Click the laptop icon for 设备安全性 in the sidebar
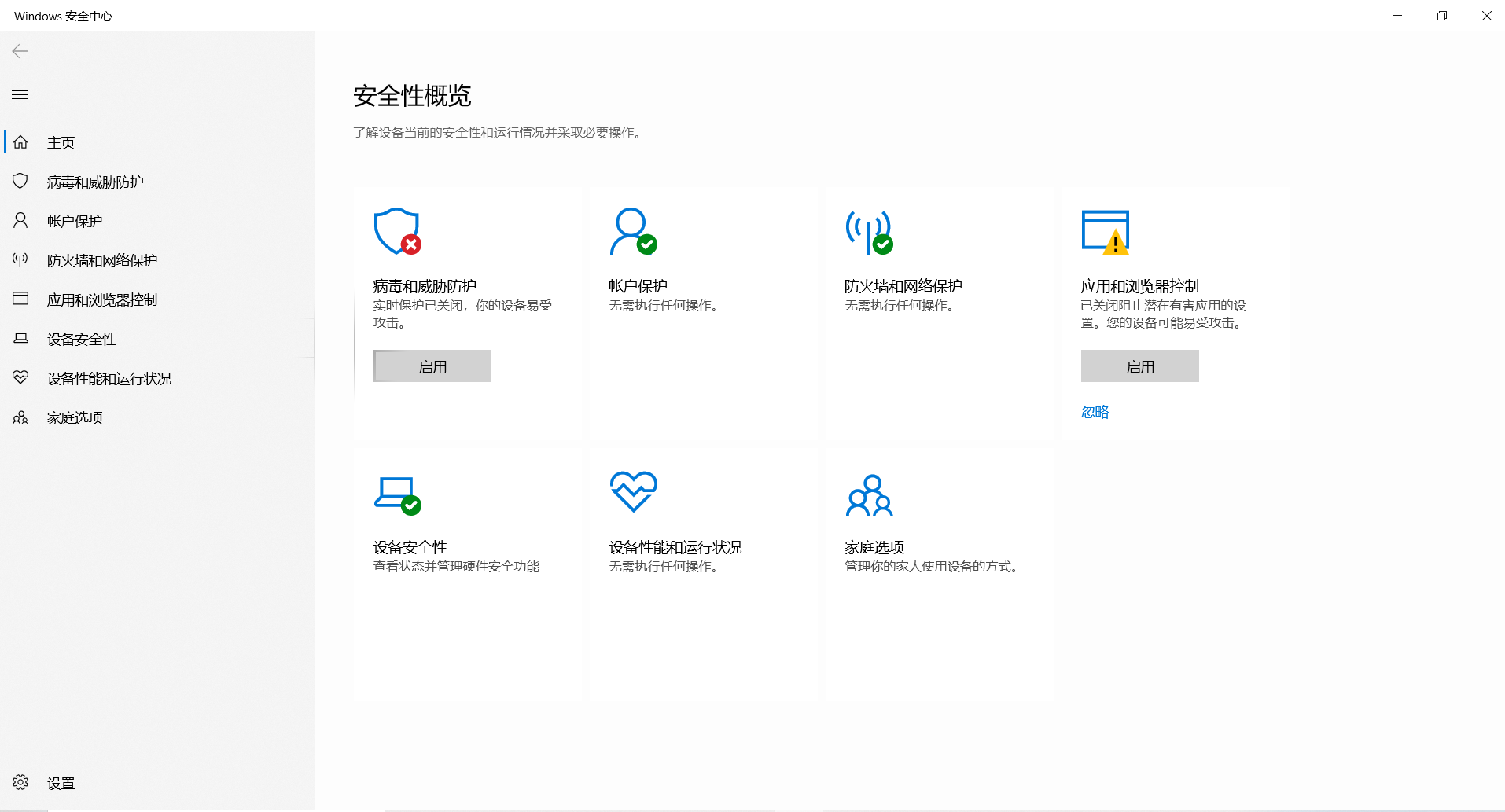Image resolution: width=1505 pixels, height=812 pixels. coord(20,339)
